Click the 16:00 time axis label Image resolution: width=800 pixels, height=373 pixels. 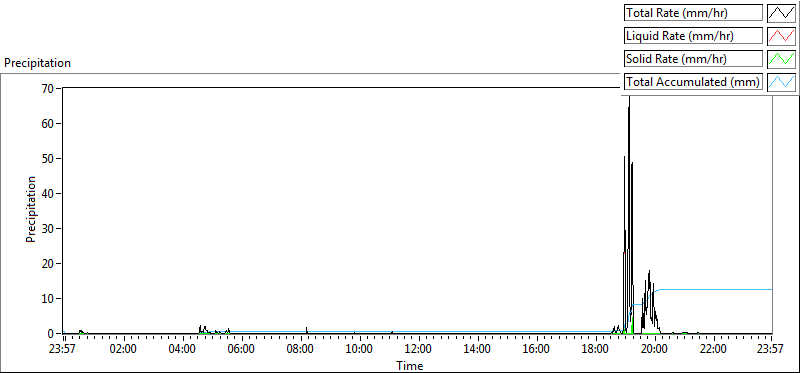[537, 350]
